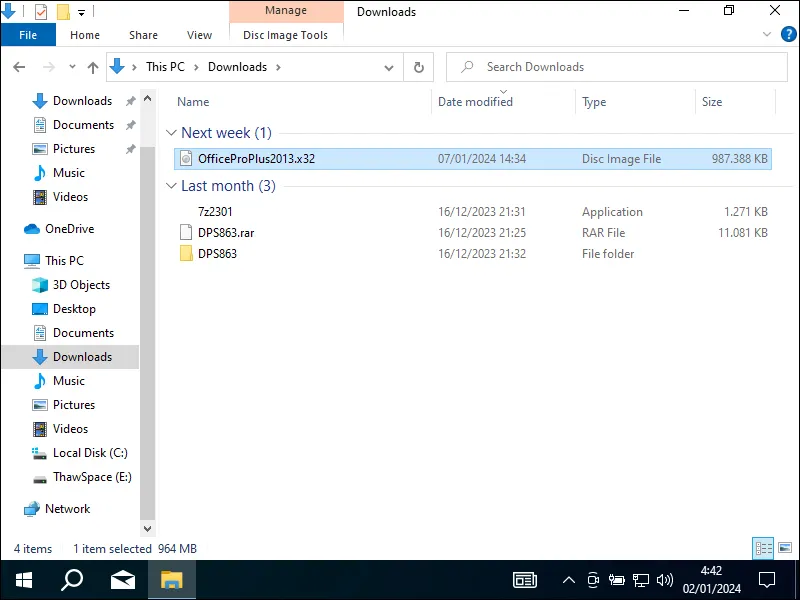Go back to the previous folder
800x600 pixels.
(x=19, y=66)
